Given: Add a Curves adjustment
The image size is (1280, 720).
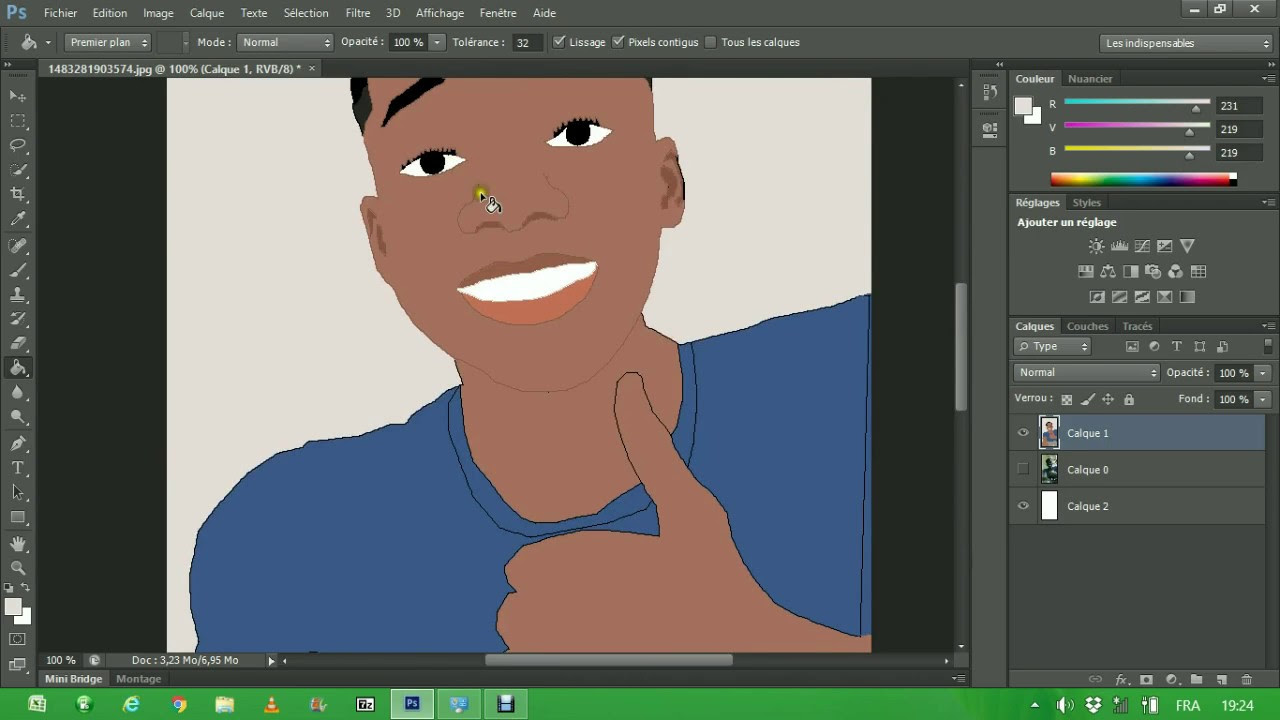Looking at the screenshot, I should pos(1142,246).
